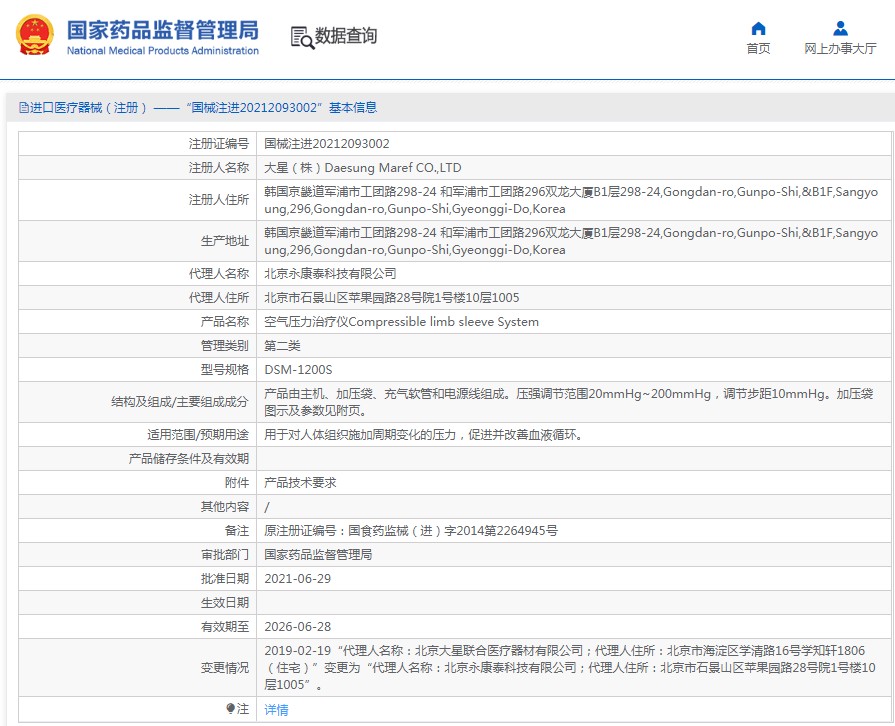Click the 代理人名称 label
895x726 pixels.
click(219, 274)
